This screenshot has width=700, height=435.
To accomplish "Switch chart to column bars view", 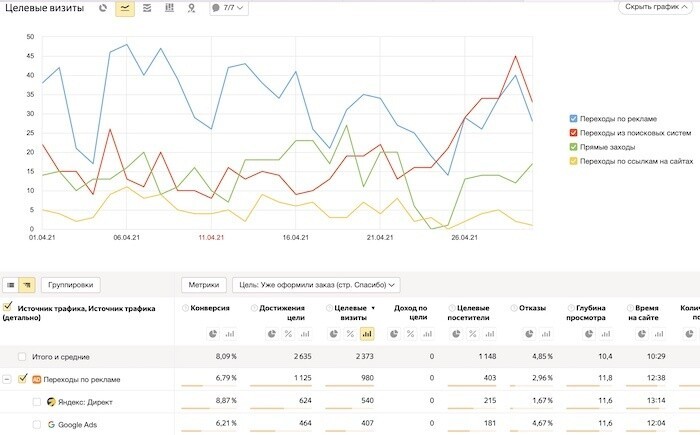I will click(169, 8).
